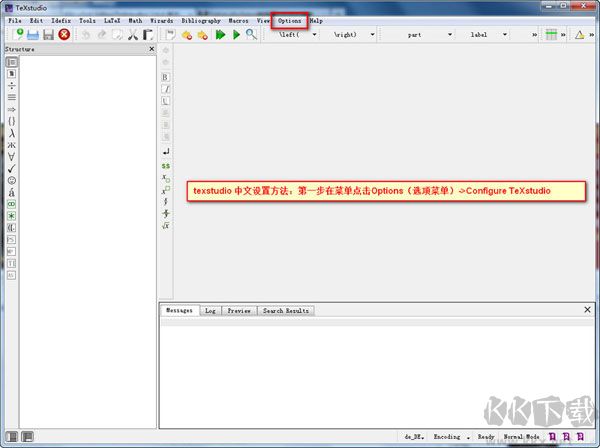Open the viewer with the magnifier icon
The width and height of the screenshot is (600, 448).
[x=251, y=34]
